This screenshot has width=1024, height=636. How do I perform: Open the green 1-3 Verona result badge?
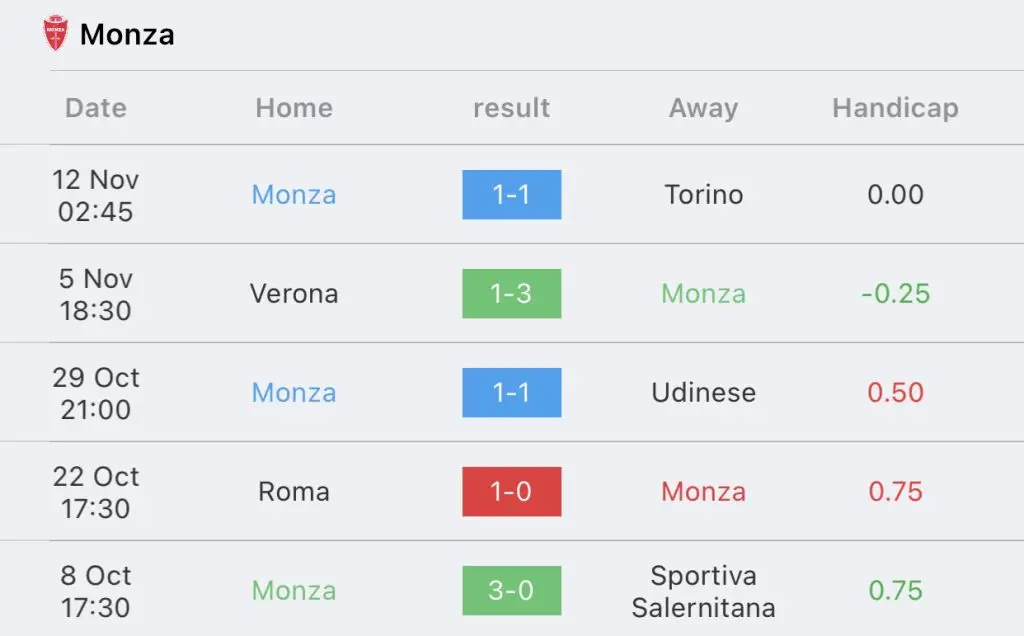point(511,294)
